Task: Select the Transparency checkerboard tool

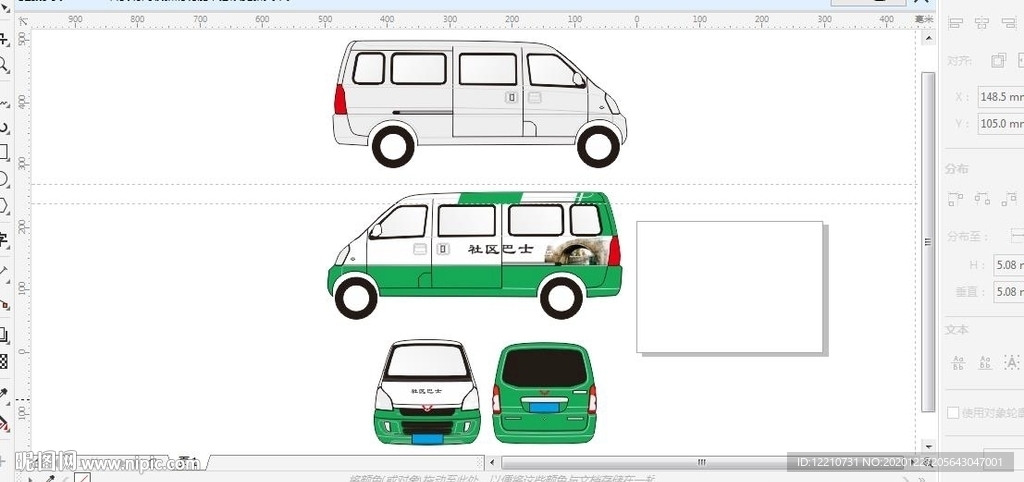Action: pos(3,361)
